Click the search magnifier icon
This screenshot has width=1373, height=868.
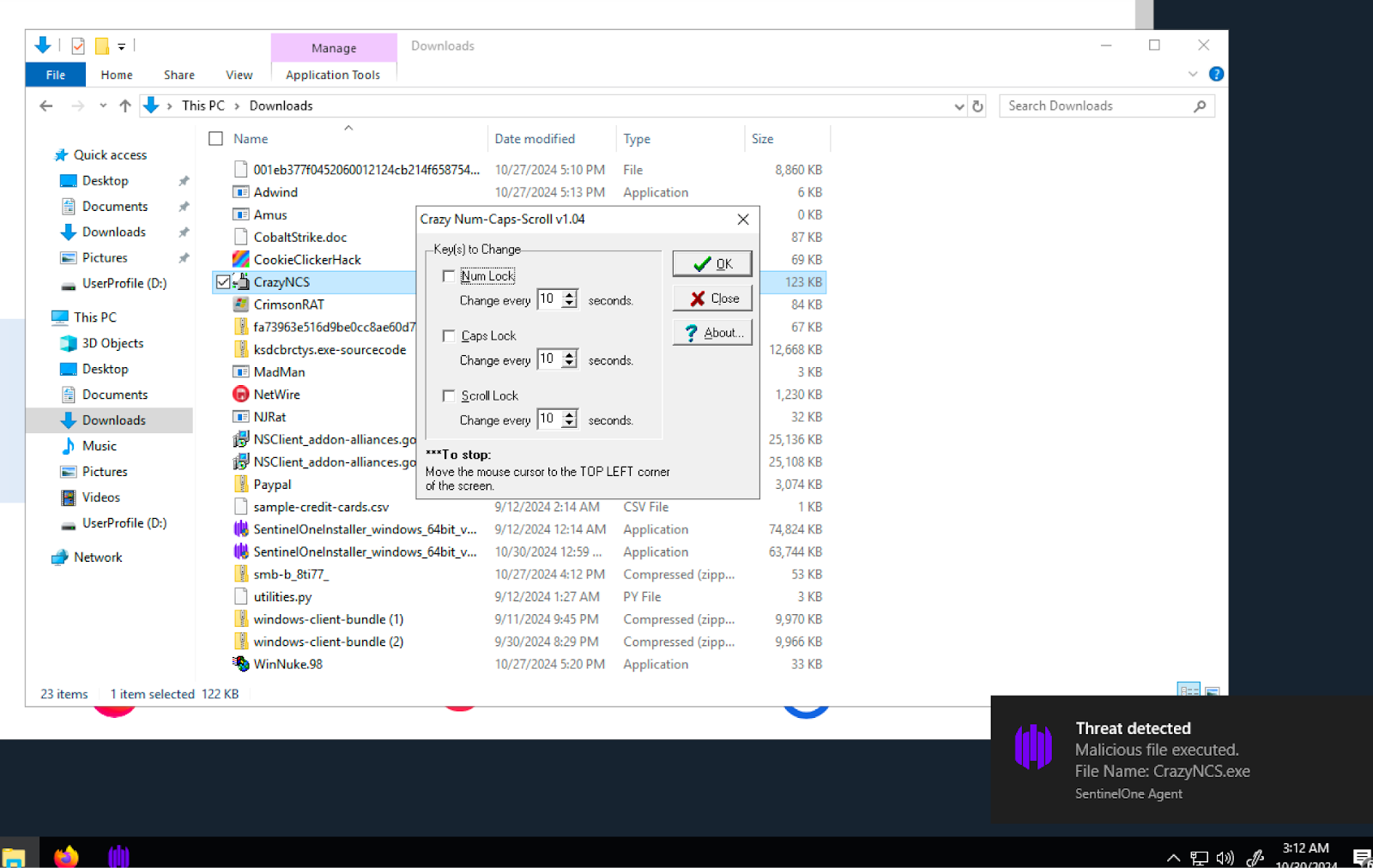pos(1200,106)
